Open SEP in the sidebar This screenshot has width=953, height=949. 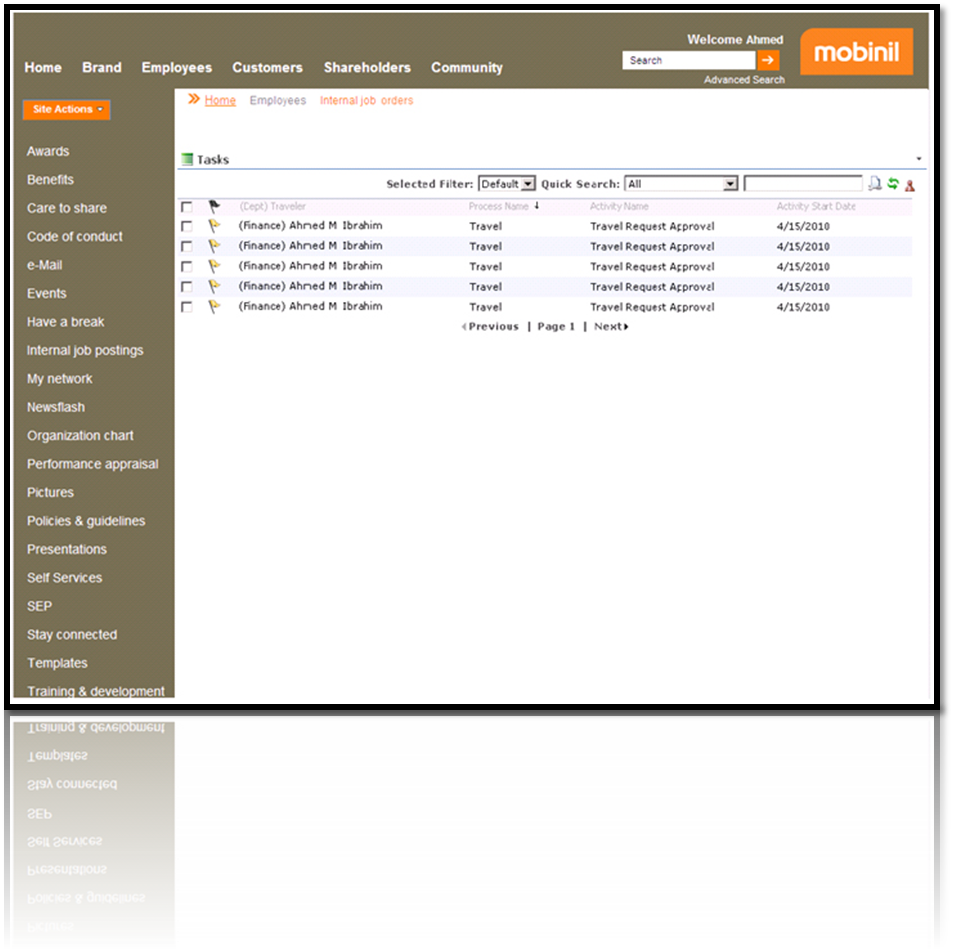pos(40,607)
